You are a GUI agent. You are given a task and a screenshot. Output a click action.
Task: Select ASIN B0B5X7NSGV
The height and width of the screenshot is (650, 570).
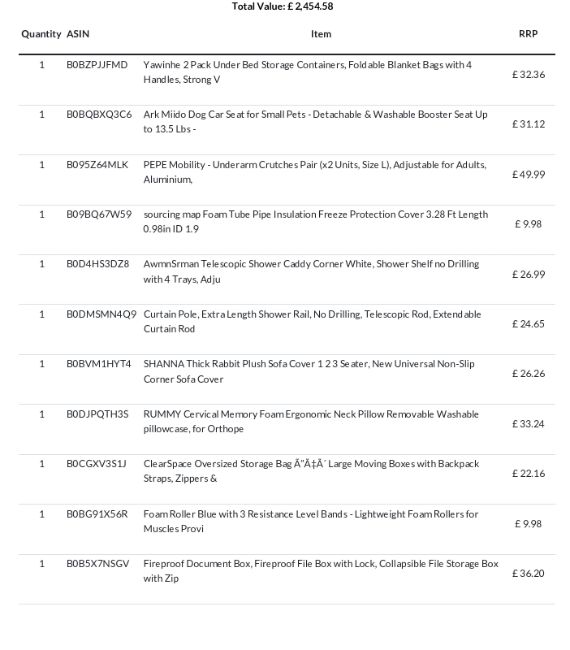tap(98, 564)
